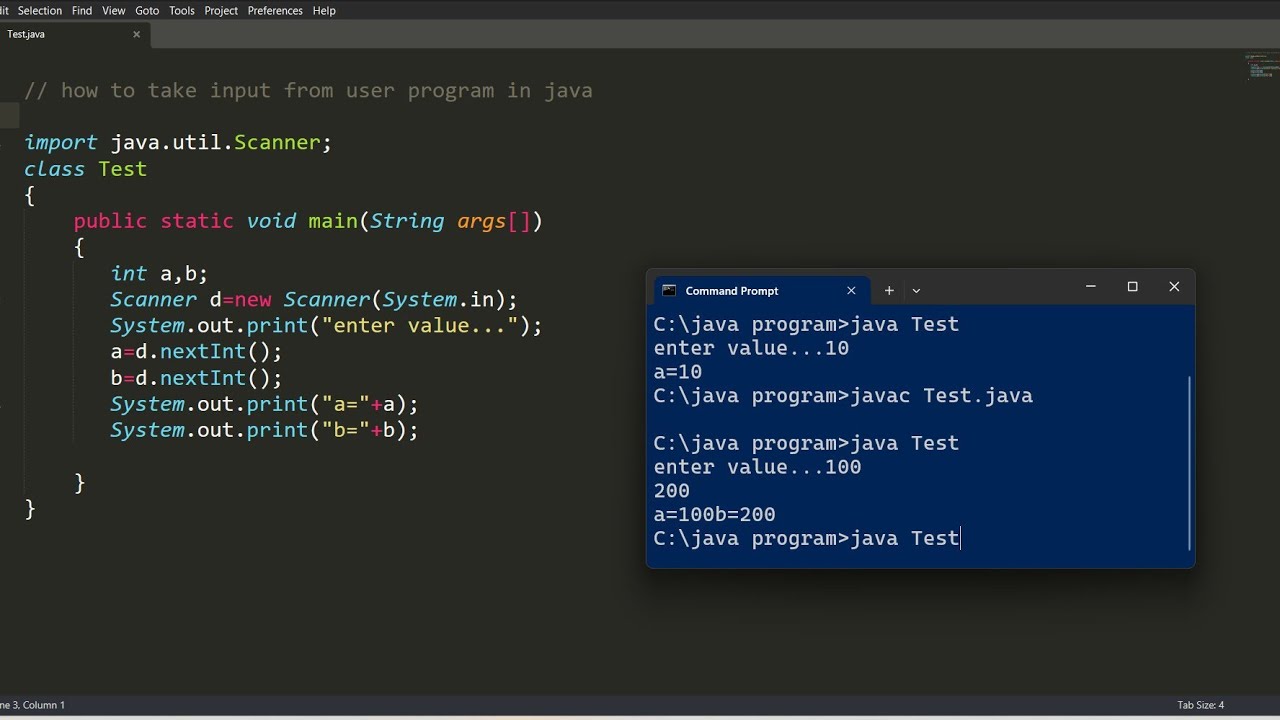Click the print statement for "b="
This screenshot has height=720, width=1280.
tap(264, 429)
